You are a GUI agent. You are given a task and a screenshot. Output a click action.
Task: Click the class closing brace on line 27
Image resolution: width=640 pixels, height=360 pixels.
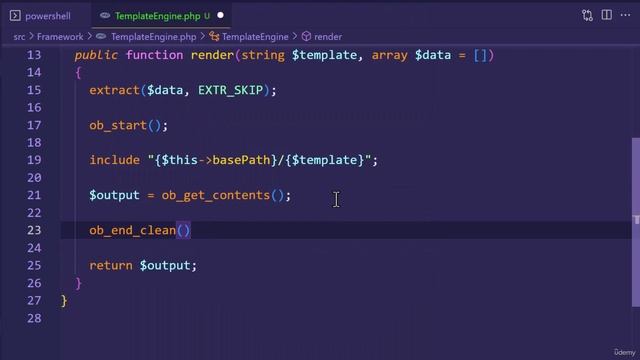[x=64, y=301]
